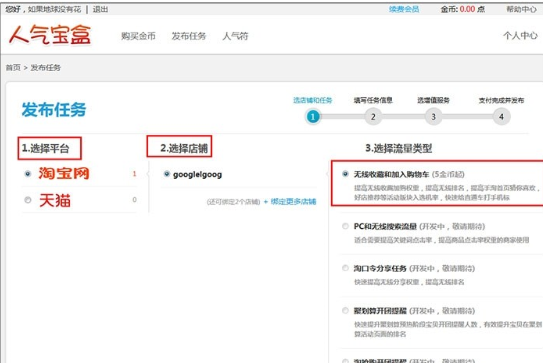
Task: Select the 淘宝网 platform radio button
Action: 28,174
